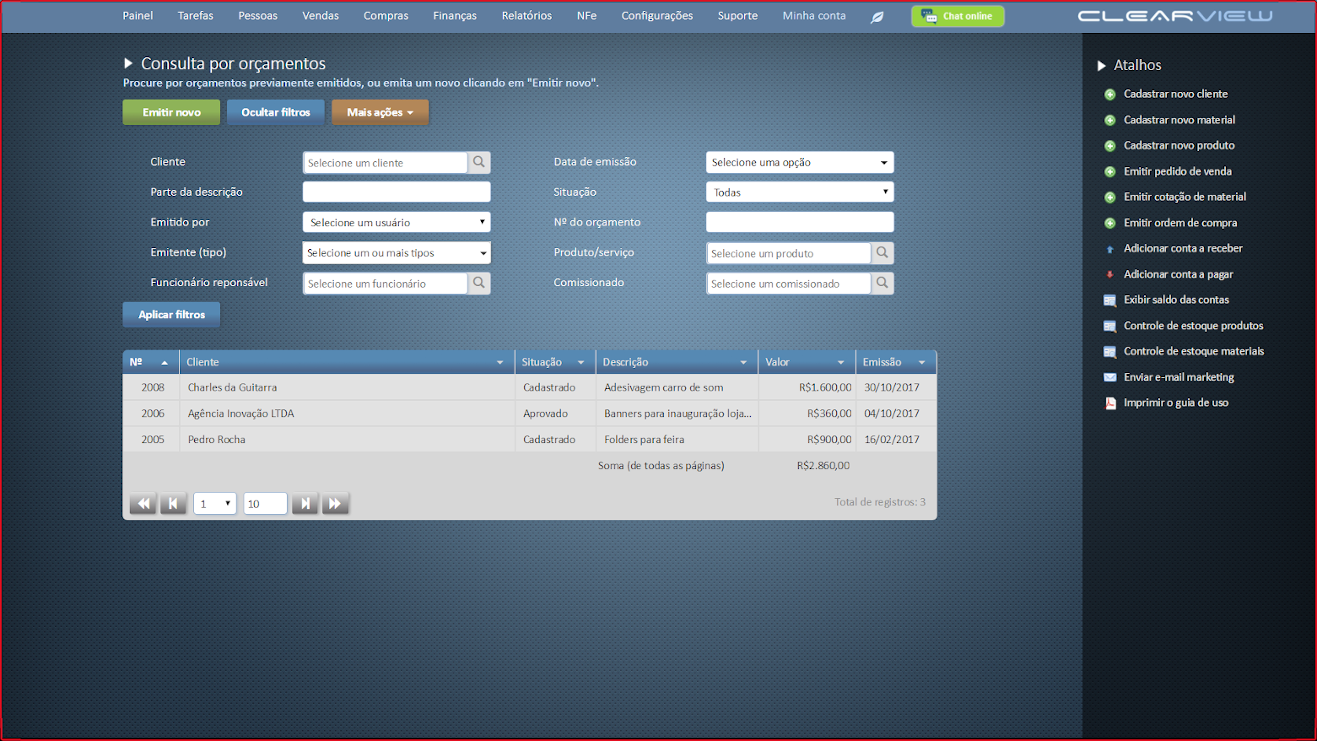The width and height of the screenshot is (1317, 741).
Task: Go to the first page of results
Action: tap(143, 504)
